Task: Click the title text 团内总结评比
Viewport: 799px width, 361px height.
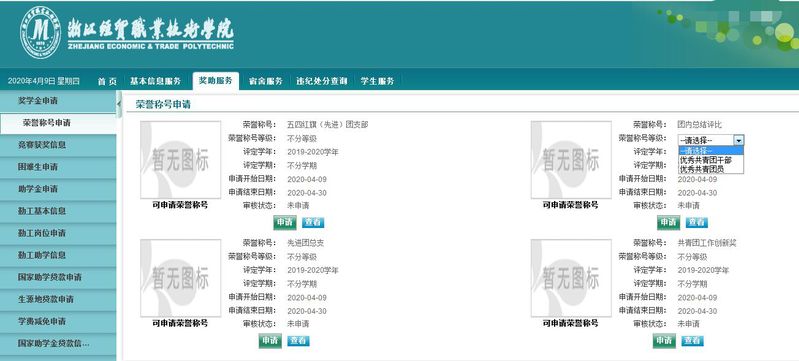Action: pyautogui.click(x=700, y=124)
